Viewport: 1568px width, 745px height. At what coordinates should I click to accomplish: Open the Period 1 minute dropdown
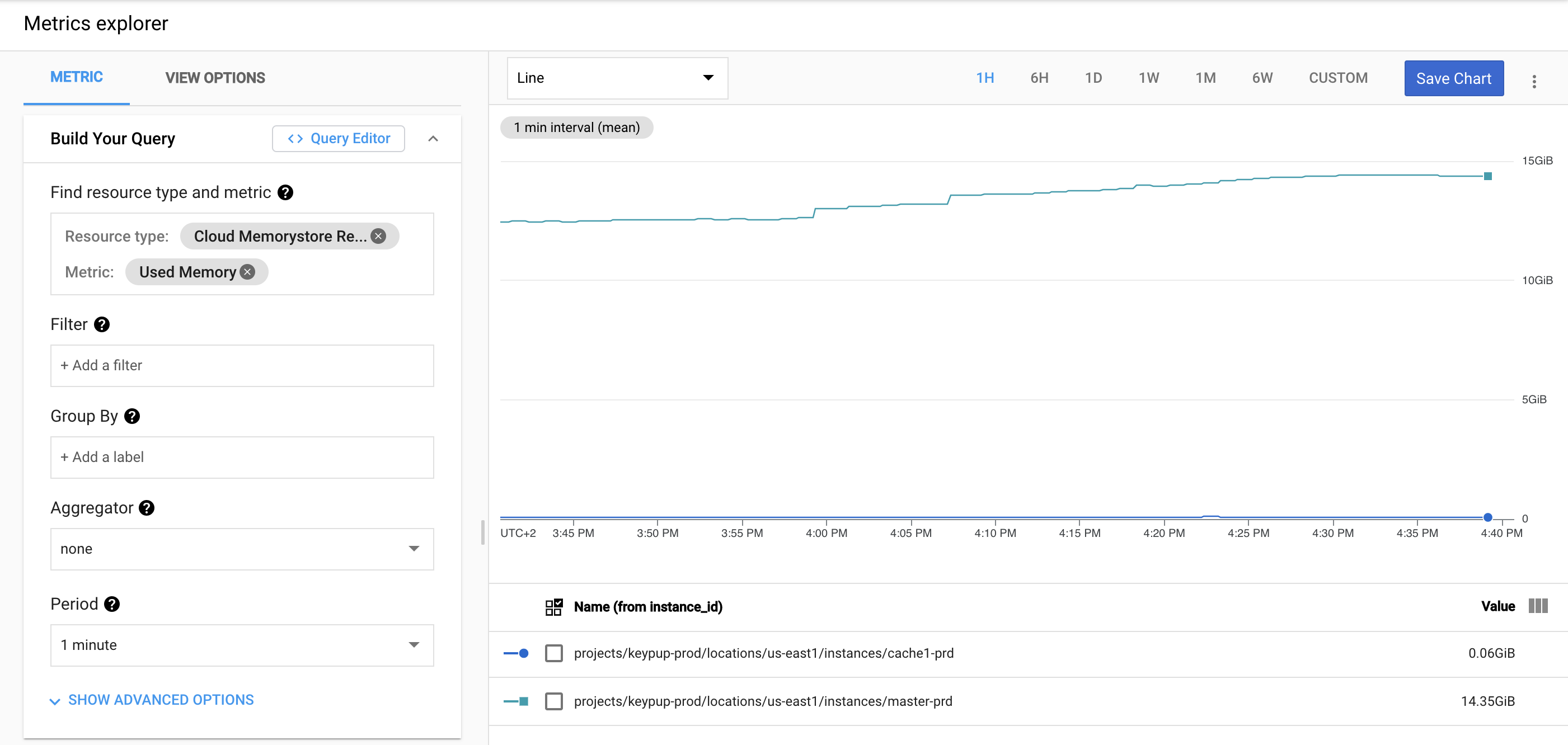tap(242, 645)
